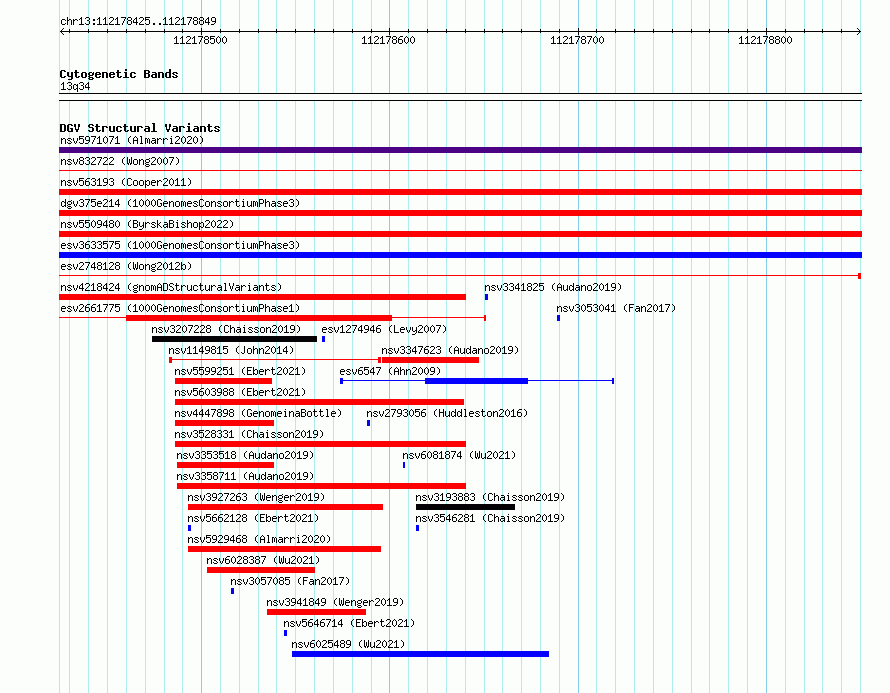The width and height of the screenshot is (890, 693).
Task: Select the red nsv563193 variant bar
Action: pos(460,192)
